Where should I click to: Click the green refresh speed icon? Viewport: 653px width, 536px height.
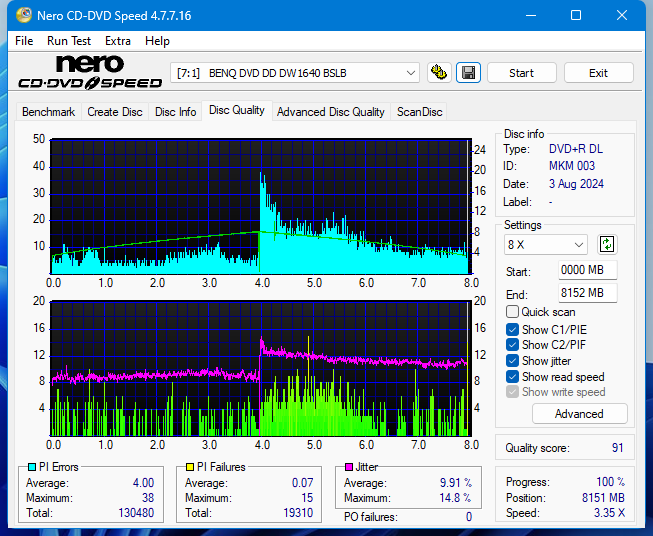(x=607, y=244)
